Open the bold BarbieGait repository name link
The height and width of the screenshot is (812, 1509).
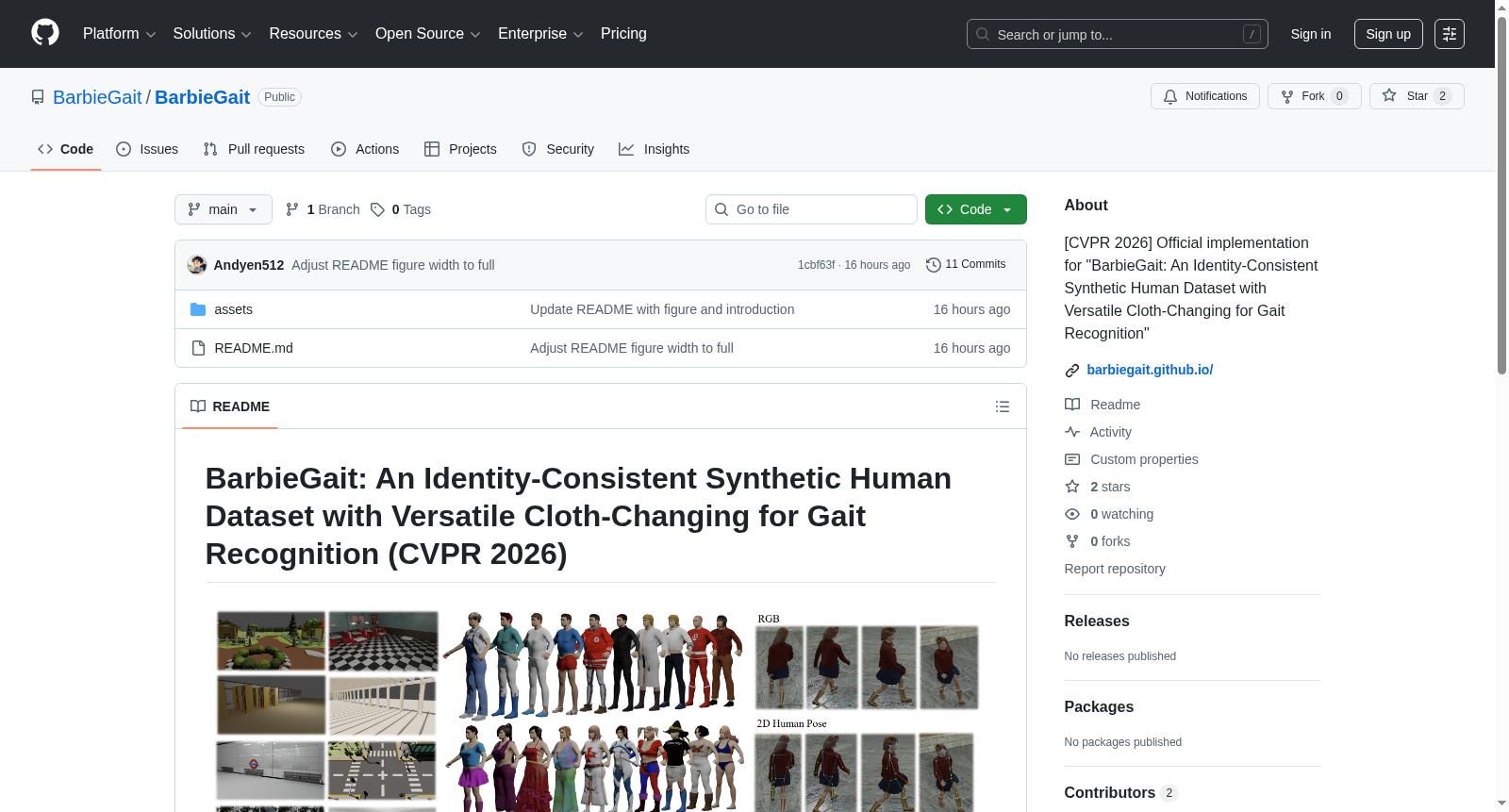pos(202,97)
